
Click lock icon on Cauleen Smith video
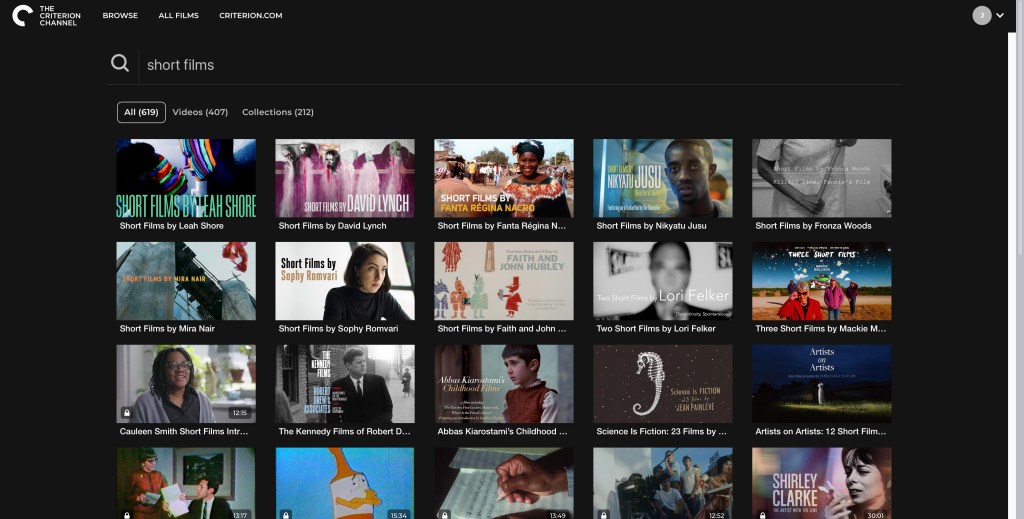[x=127, y=412]
